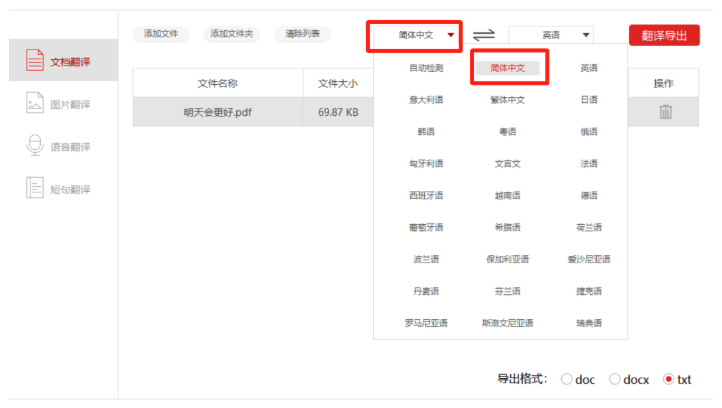Click the 添加文件 button
The width and height of the screenshot is (722, 408).
tap(161, 34)
